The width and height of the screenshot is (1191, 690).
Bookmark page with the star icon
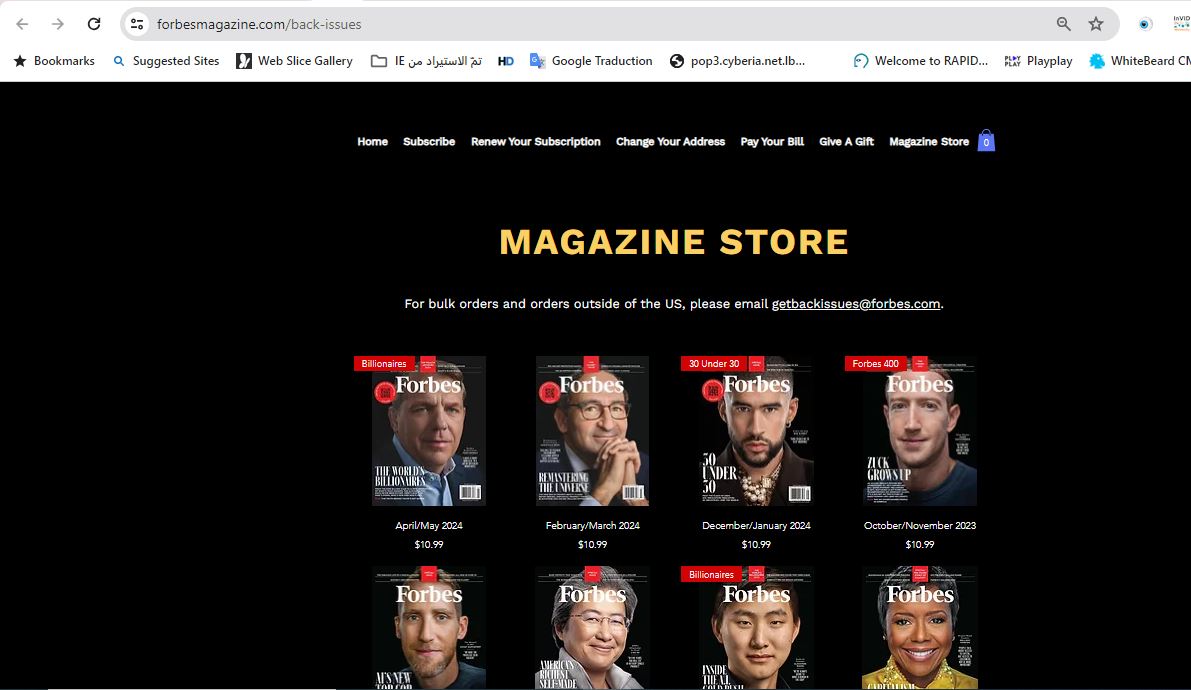(x=1096, y=24)
